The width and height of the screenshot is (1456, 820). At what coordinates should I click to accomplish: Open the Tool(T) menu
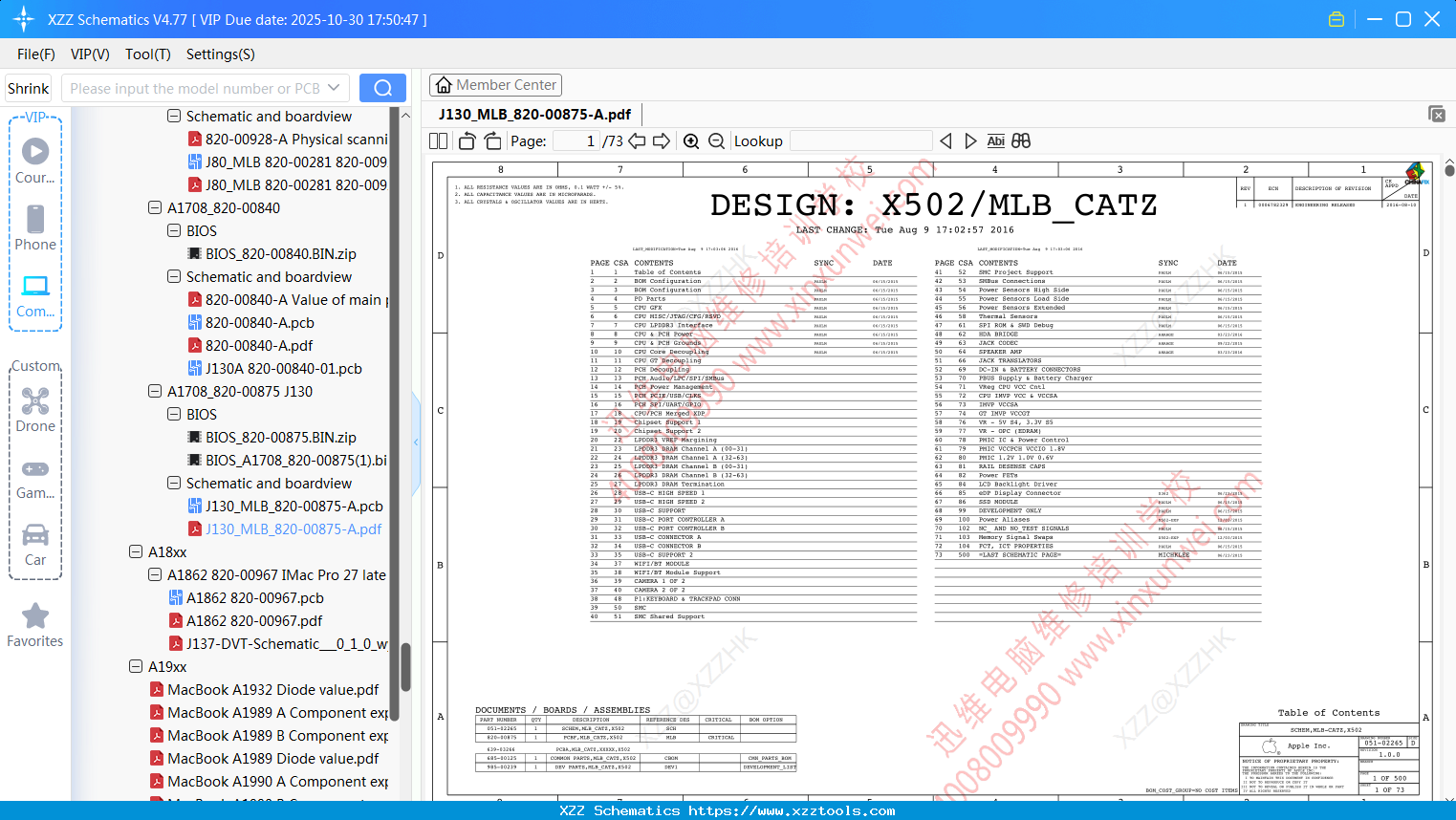tap(148, 54)
